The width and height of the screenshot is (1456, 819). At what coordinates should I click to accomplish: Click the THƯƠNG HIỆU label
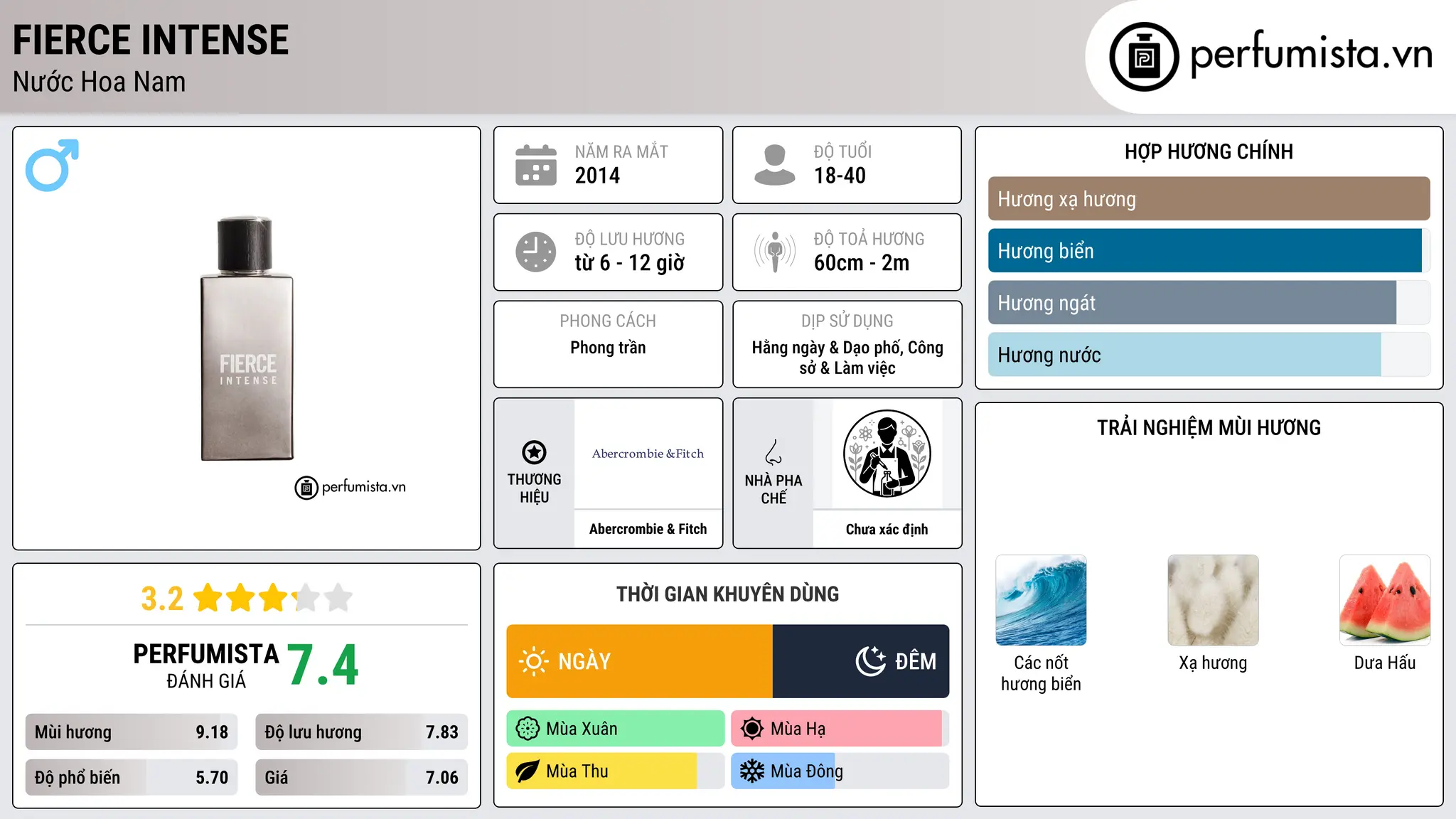coord(534,488)
